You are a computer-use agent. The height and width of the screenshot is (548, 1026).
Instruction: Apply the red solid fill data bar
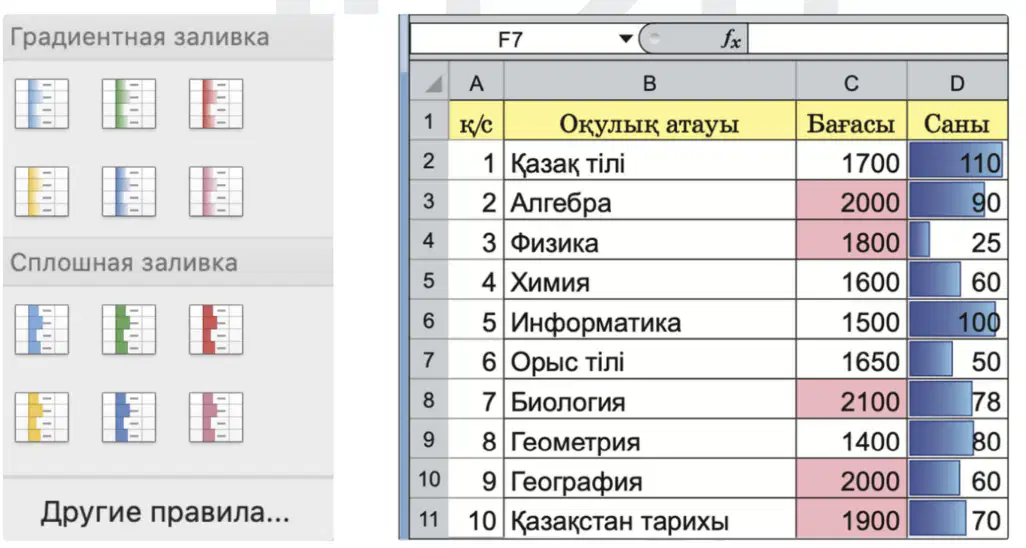tap(216, 329)
